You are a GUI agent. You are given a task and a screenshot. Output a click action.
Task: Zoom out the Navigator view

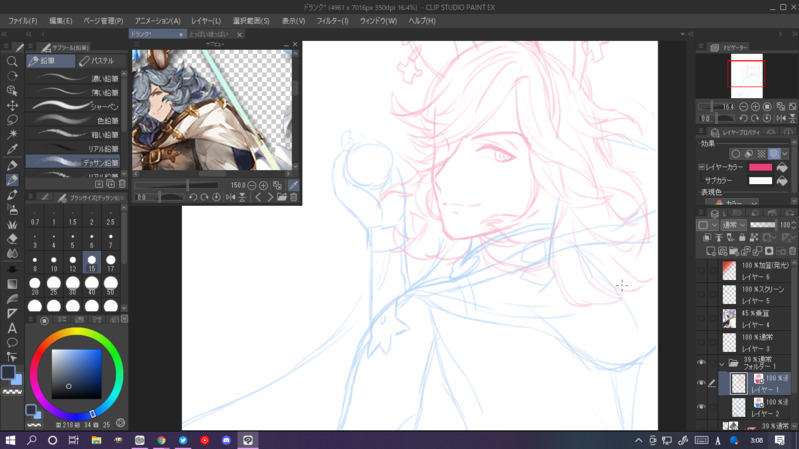[x=743, y=107]
